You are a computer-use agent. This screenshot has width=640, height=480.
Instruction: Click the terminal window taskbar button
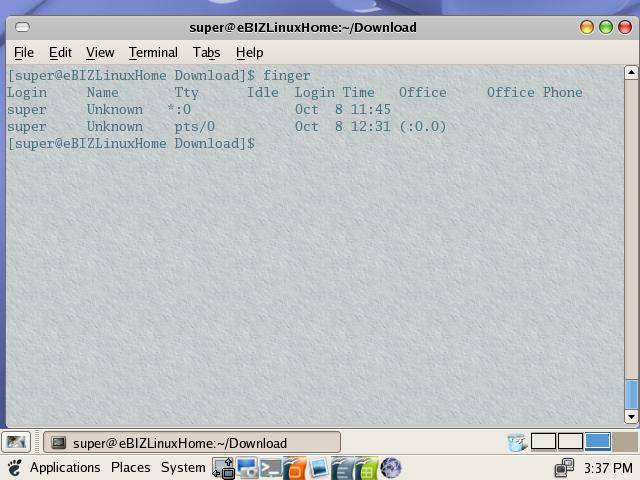pyautogui.click(x=191, y=442)
